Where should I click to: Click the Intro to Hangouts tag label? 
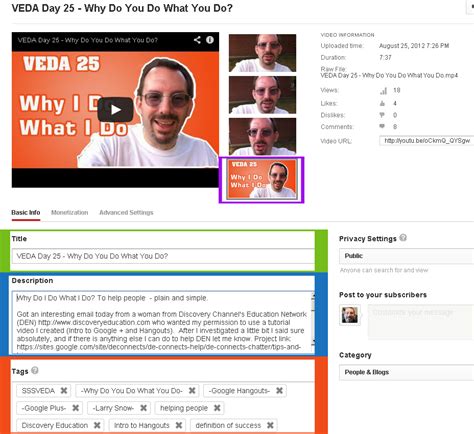point(142,425)
